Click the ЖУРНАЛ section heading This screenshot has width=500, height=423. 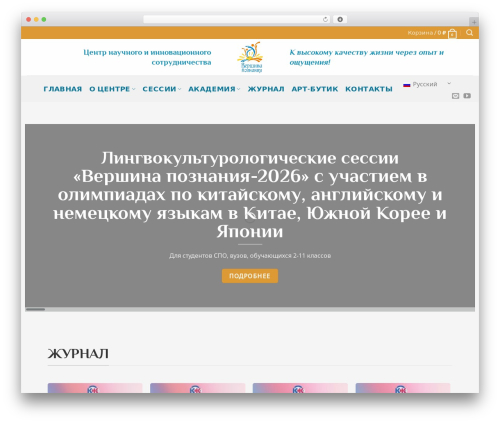tap(78, 354)
